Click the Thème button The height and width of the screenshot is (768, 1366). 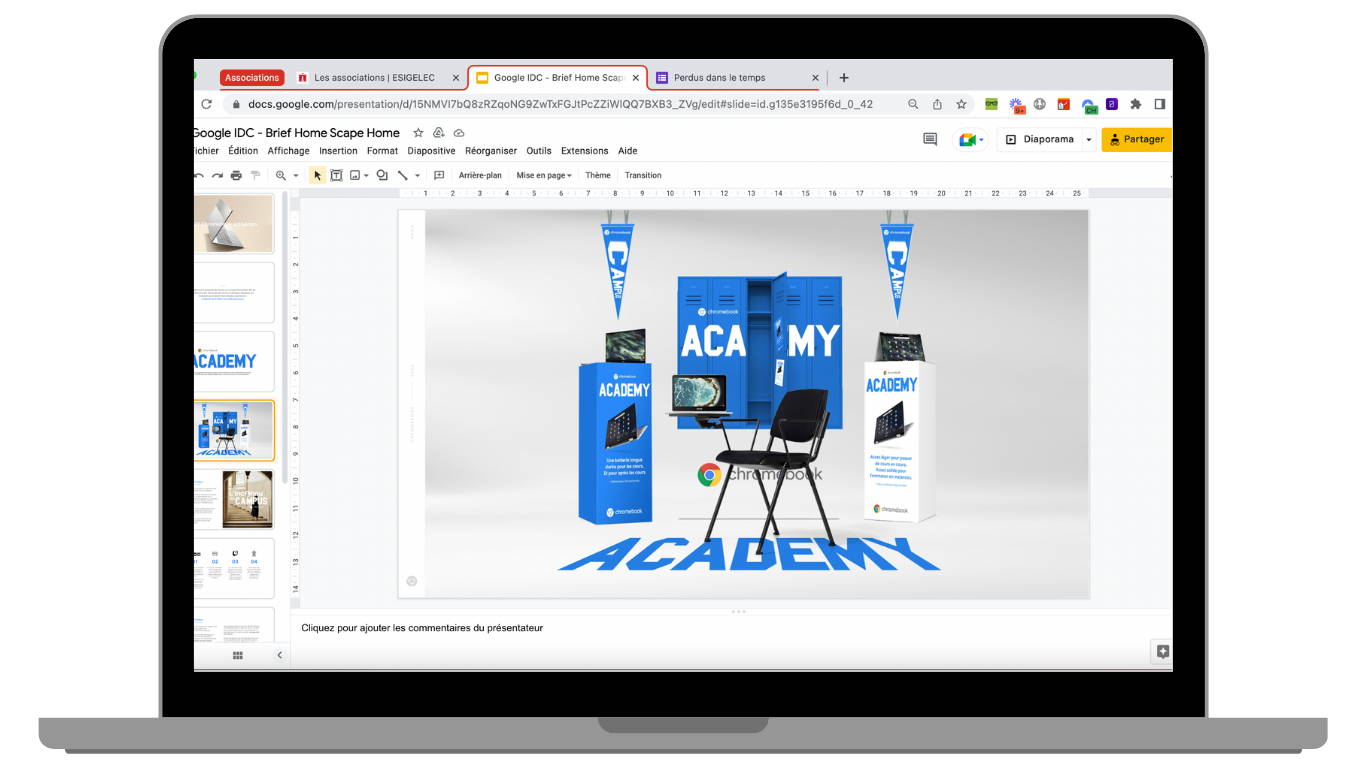coord(598,175)
